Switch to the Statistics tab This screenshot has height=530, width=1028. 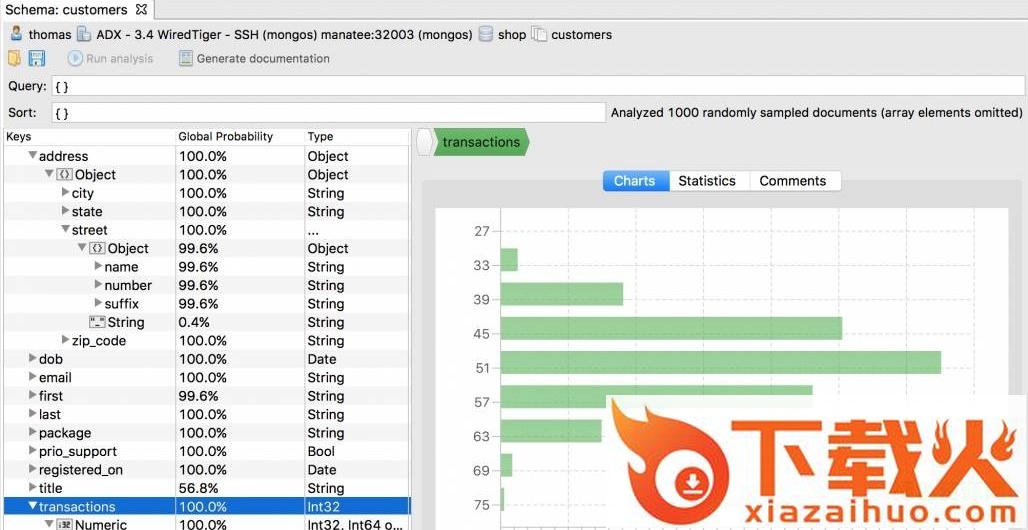tap(707, 181)
